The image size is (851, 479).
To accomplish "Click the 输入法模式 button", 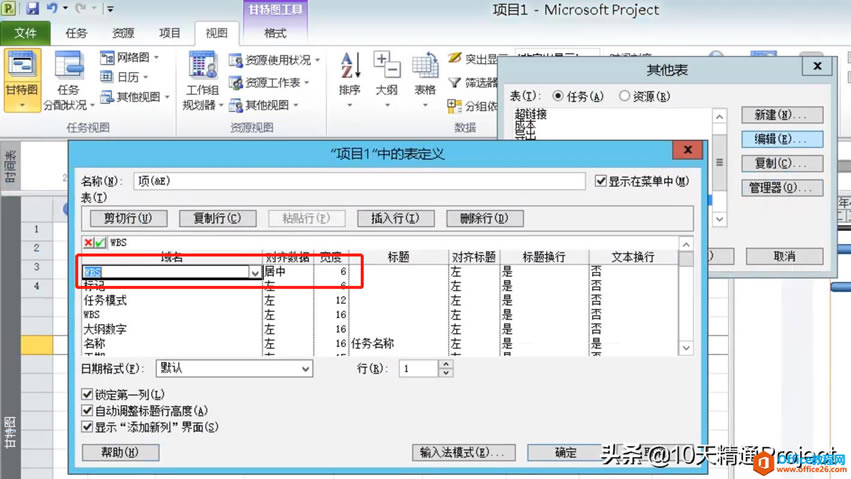I will (x=463, y=452).
